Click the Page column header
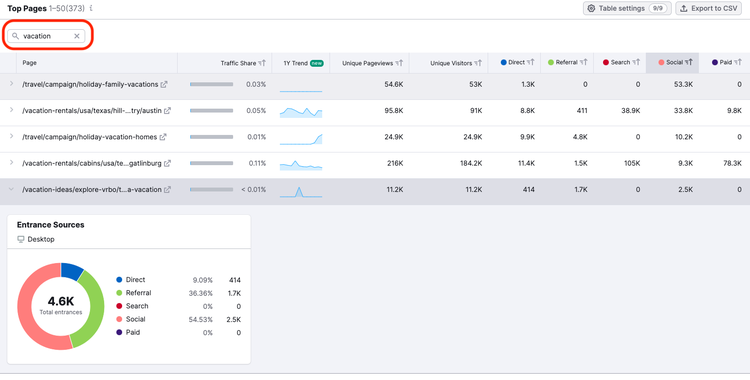 tap(30, 63)
